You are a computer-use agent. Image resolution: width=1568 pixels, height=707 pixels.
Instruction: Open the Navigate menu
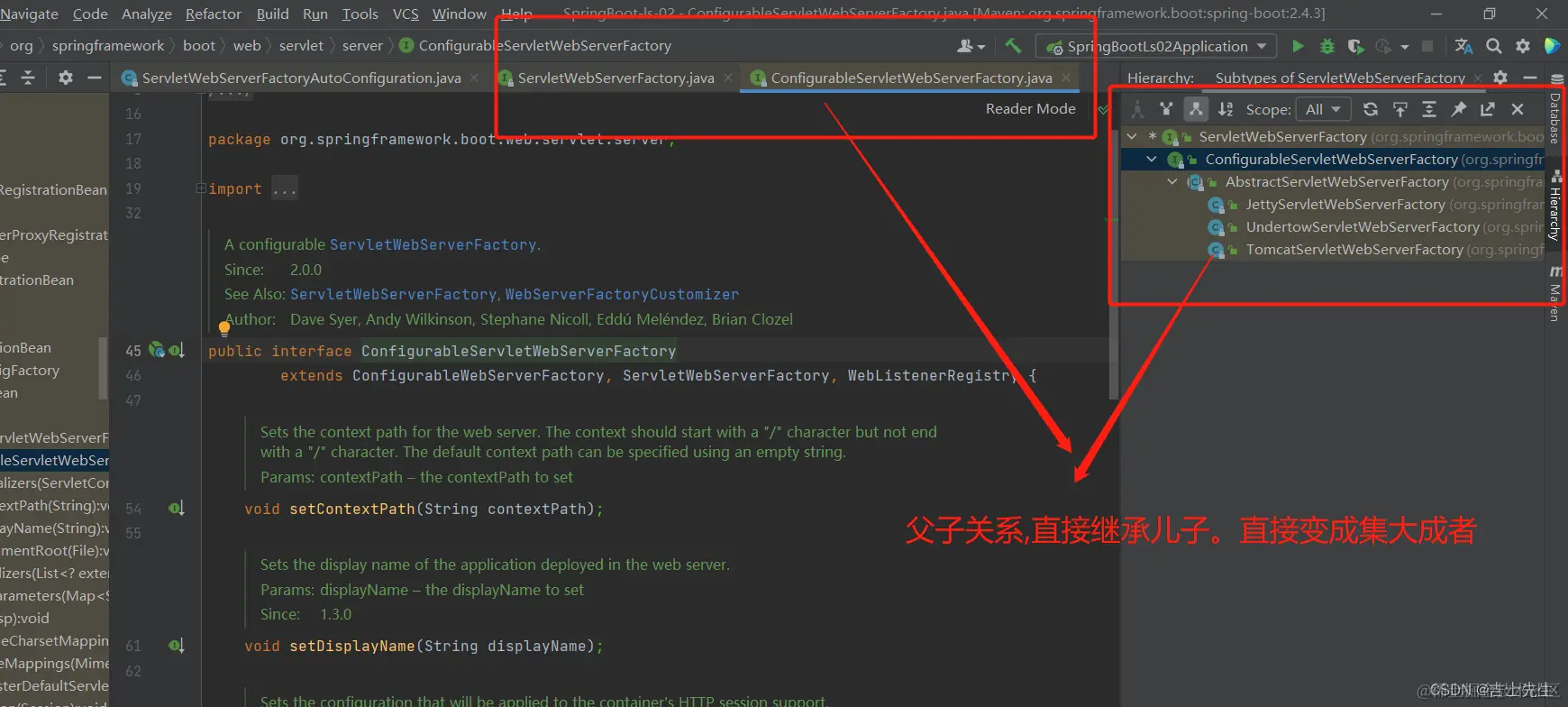pyautogui.click(x=29, y=14)
